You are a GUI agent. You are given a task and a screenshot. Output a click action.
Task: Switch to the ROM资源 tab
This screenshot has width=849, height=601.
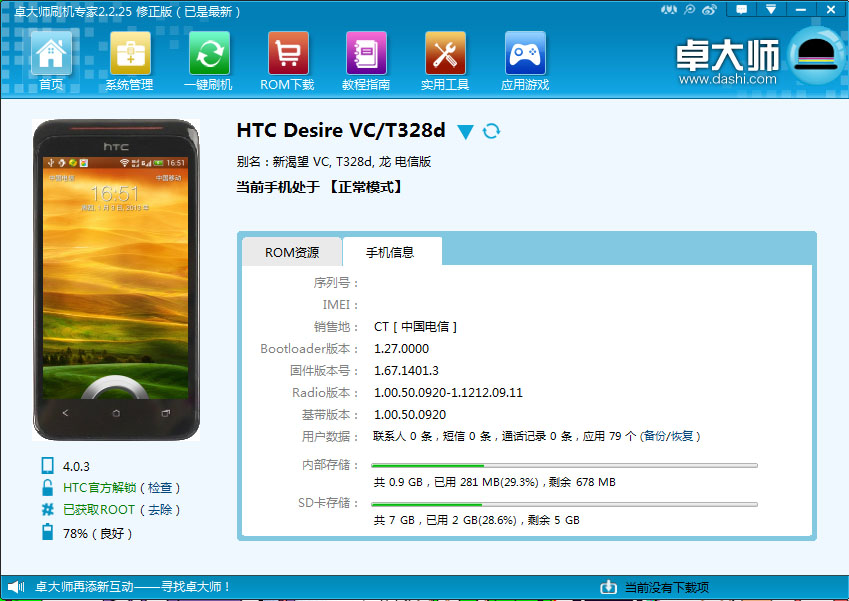pos(292,252)
